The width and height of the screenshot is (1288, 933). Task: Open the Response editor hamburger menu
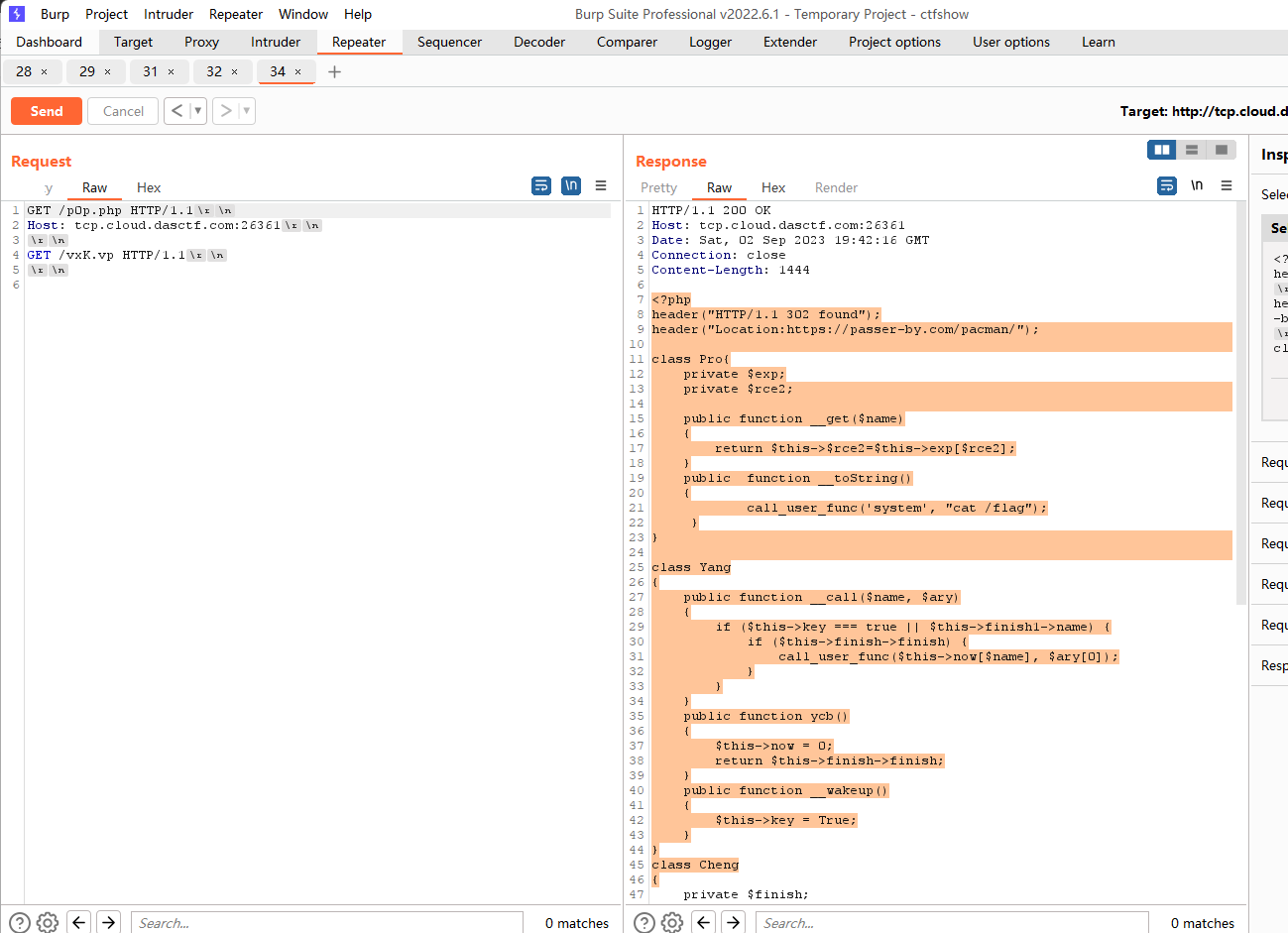pos(1227,185)
